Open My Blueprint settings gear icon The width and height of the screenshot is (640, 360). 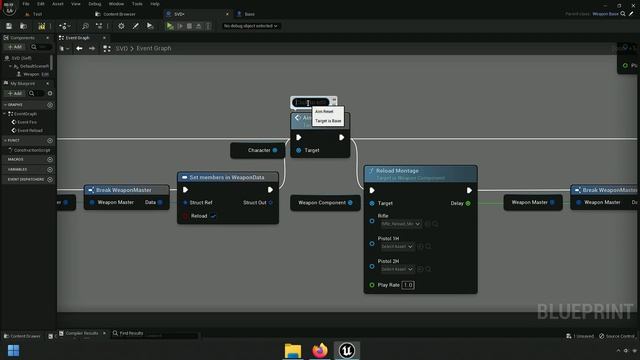coord(50,93)
